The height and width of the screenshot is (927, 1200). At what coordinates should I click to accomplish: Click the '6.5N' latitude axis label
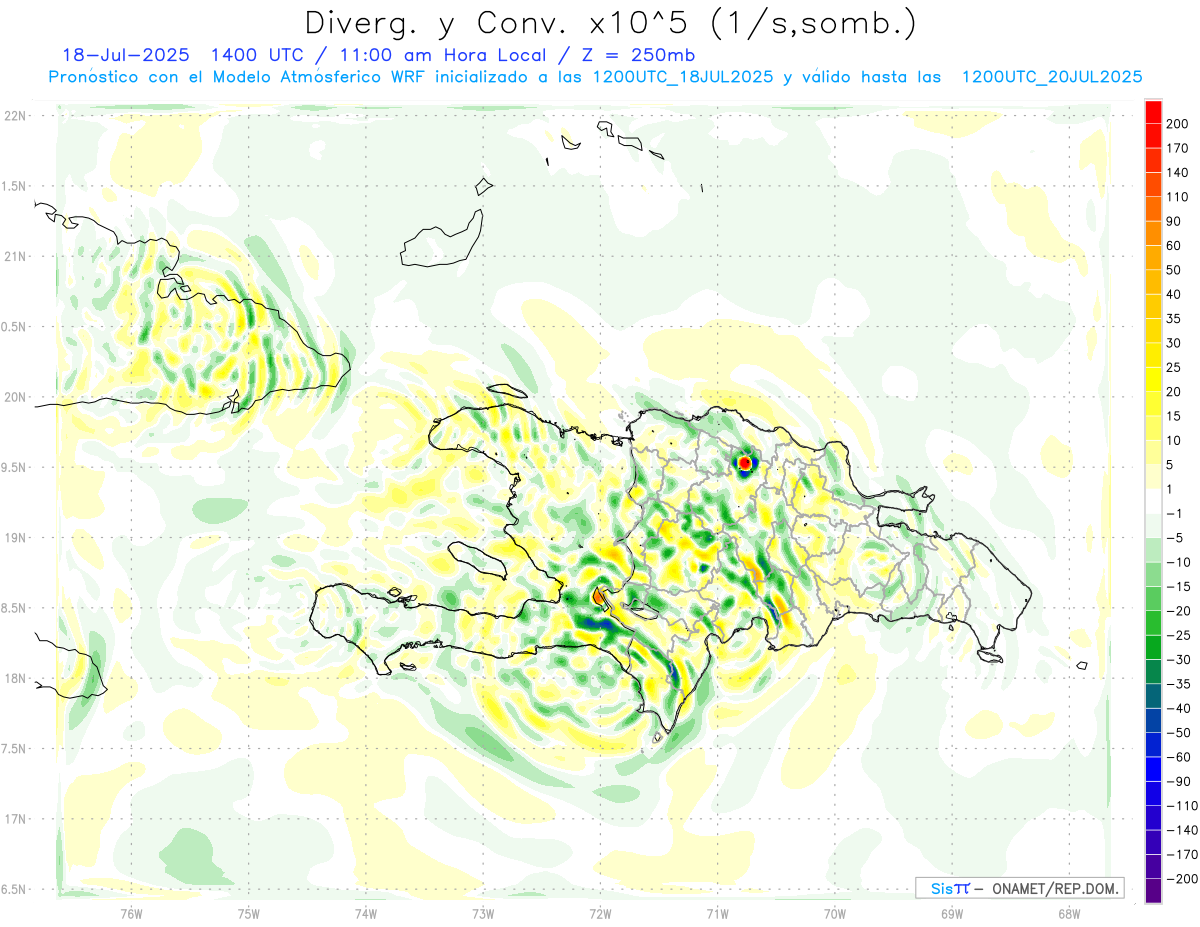[15, 890]
